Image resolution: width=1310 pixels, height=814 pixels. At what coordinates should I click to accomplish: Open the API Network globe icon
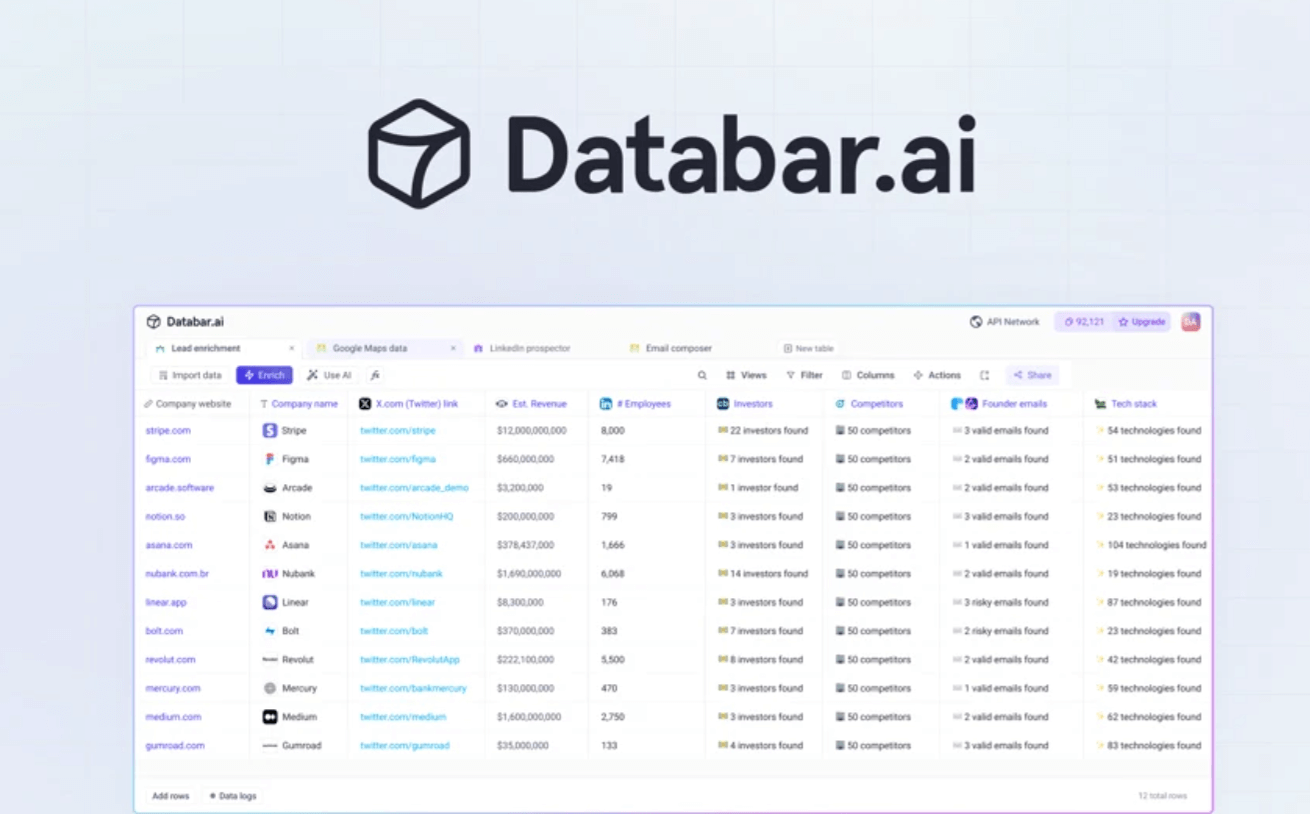(x=976, y=322)
